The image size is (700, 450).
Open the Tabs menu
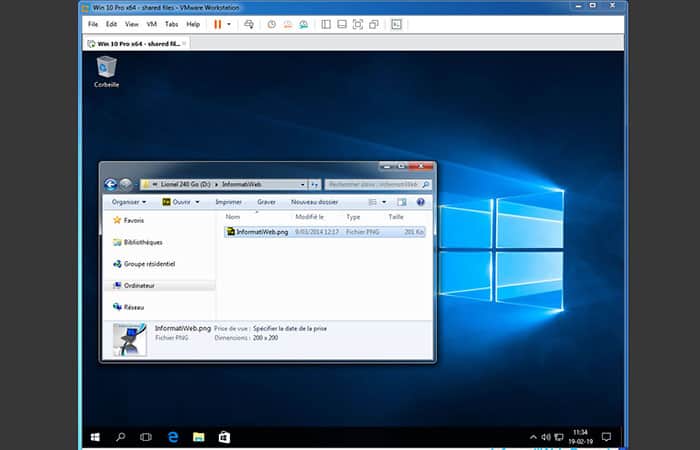click(171, 25)
